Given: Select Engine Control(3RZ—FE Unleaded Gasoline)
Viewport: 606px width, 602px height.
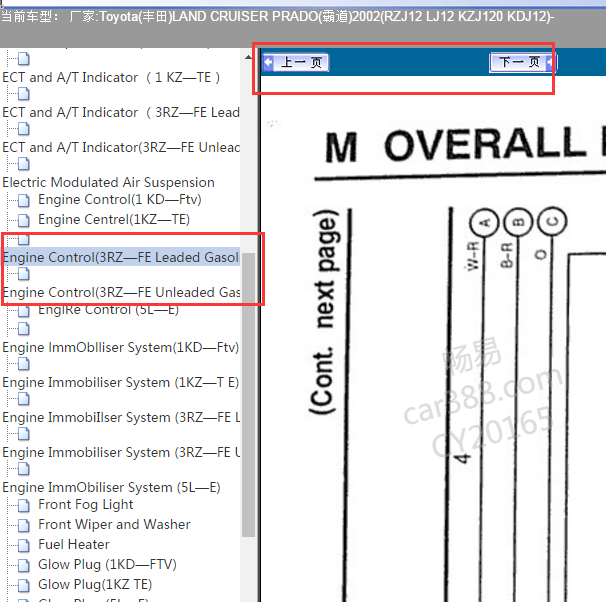Looking at the screenshot, I should [x=121, y=292].
